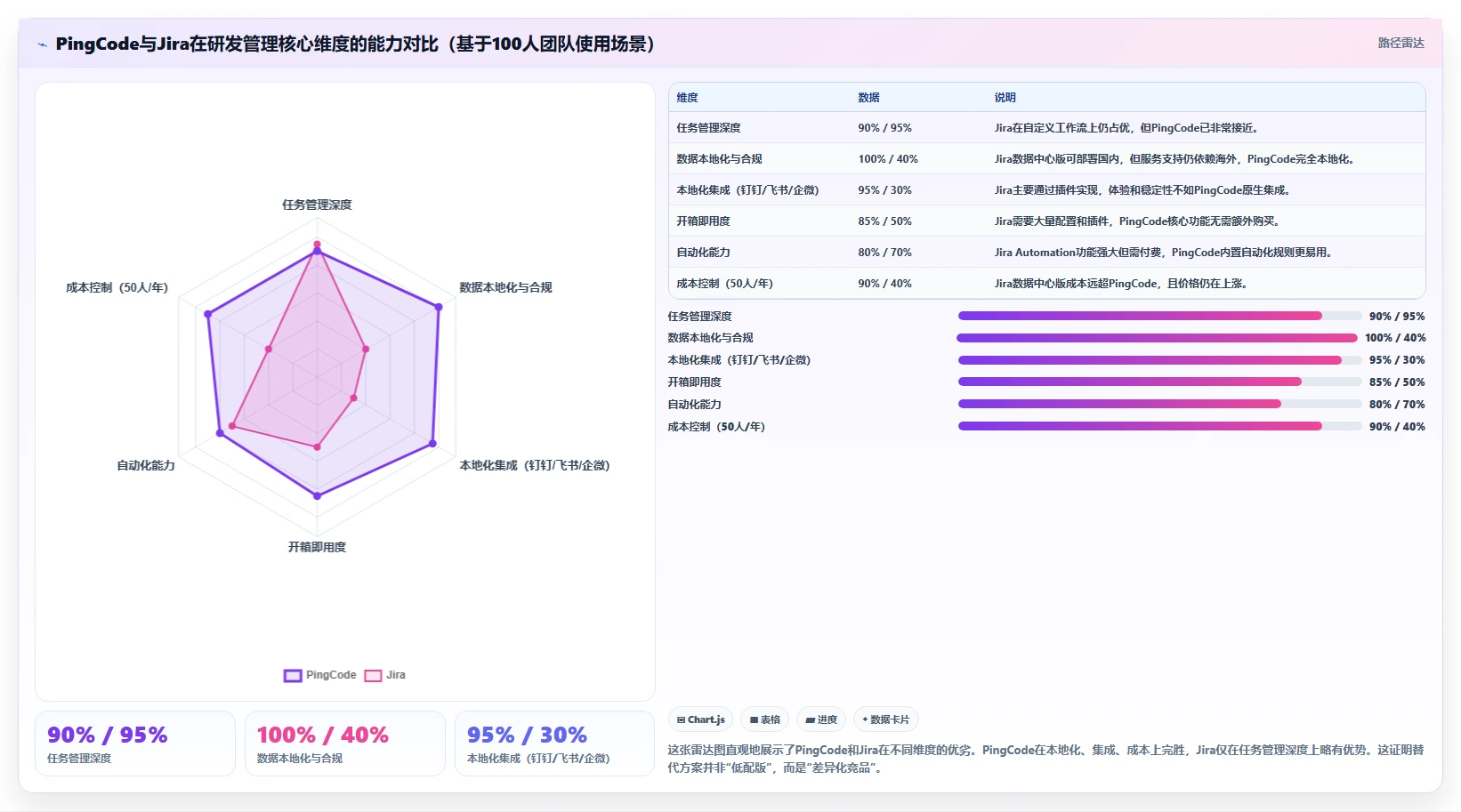
Task: Click the 任务管理深度 radar axis label
Action: 317,205
